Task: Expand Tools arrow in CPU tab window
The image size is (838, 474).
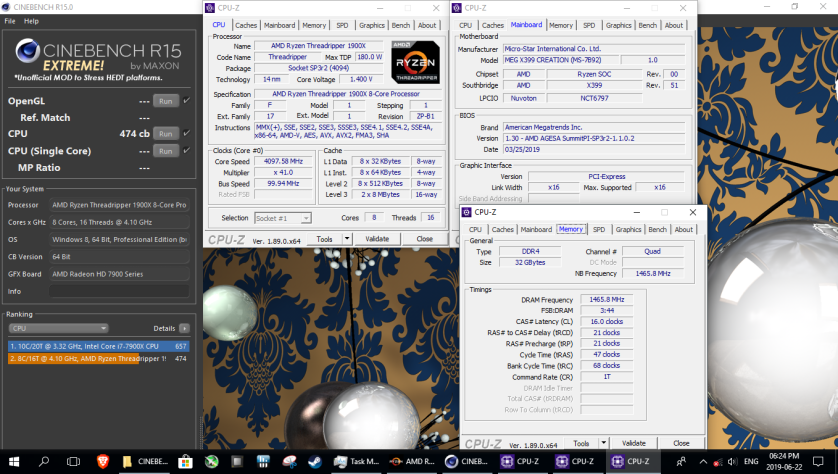Action: click(x=347, y=239)
